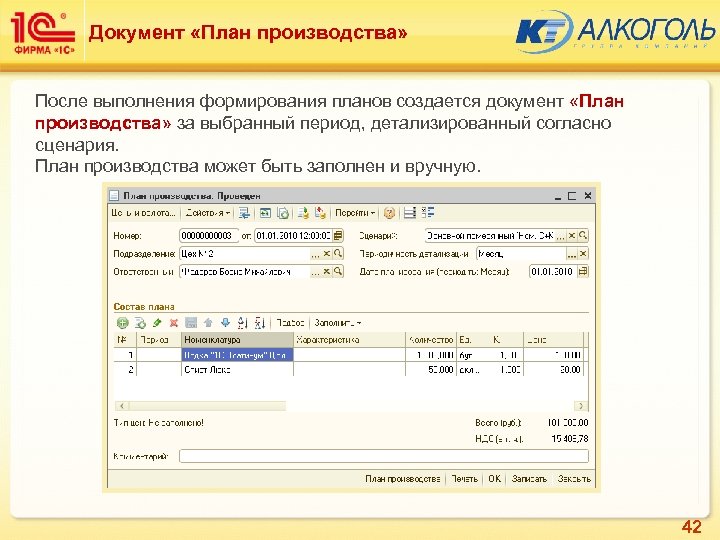This screenshot has width=720, height=540.
Task: Click the ellipsis selector in Ответственный field
Action: click(x=315, y=271)
